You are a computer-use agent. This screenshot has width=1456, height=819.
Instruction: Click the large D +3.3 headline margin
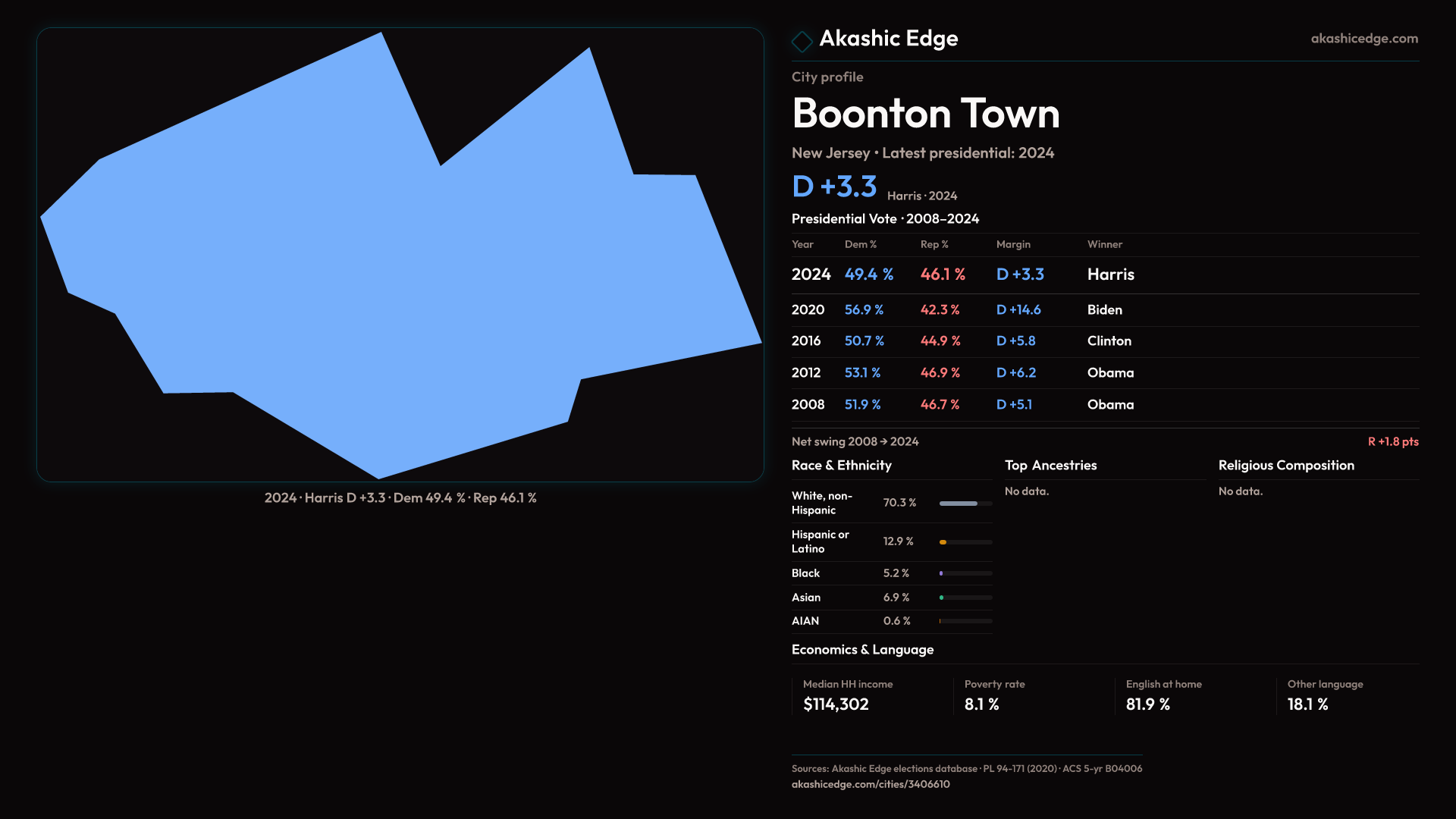834,187
